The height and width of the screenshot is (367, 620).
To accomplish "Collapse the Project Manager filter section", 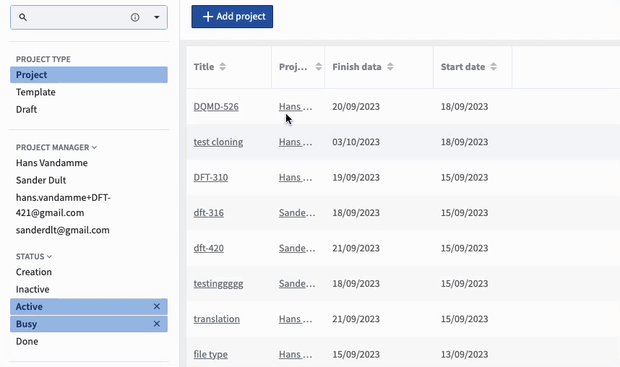I will tap(95, 148).
